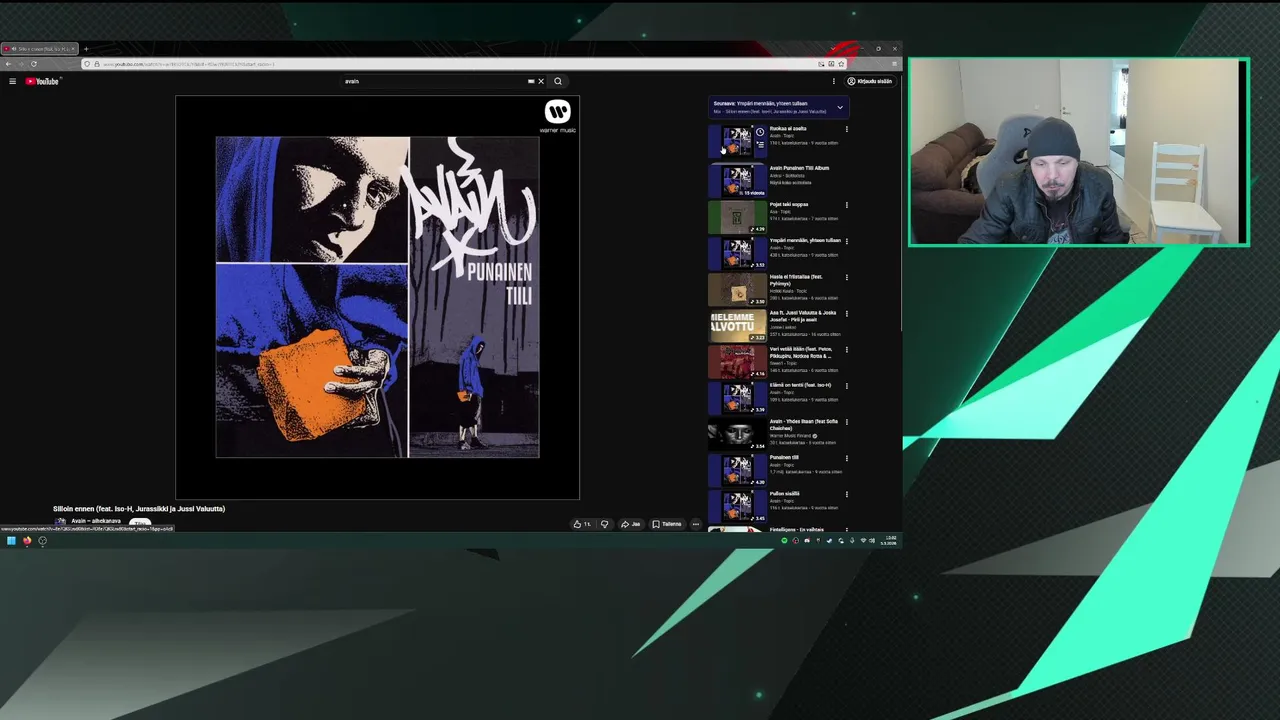The image size is (1280, 720).
Task: Open options menu for 'Hasta ei friimatisa'
Action: (847, 277)
